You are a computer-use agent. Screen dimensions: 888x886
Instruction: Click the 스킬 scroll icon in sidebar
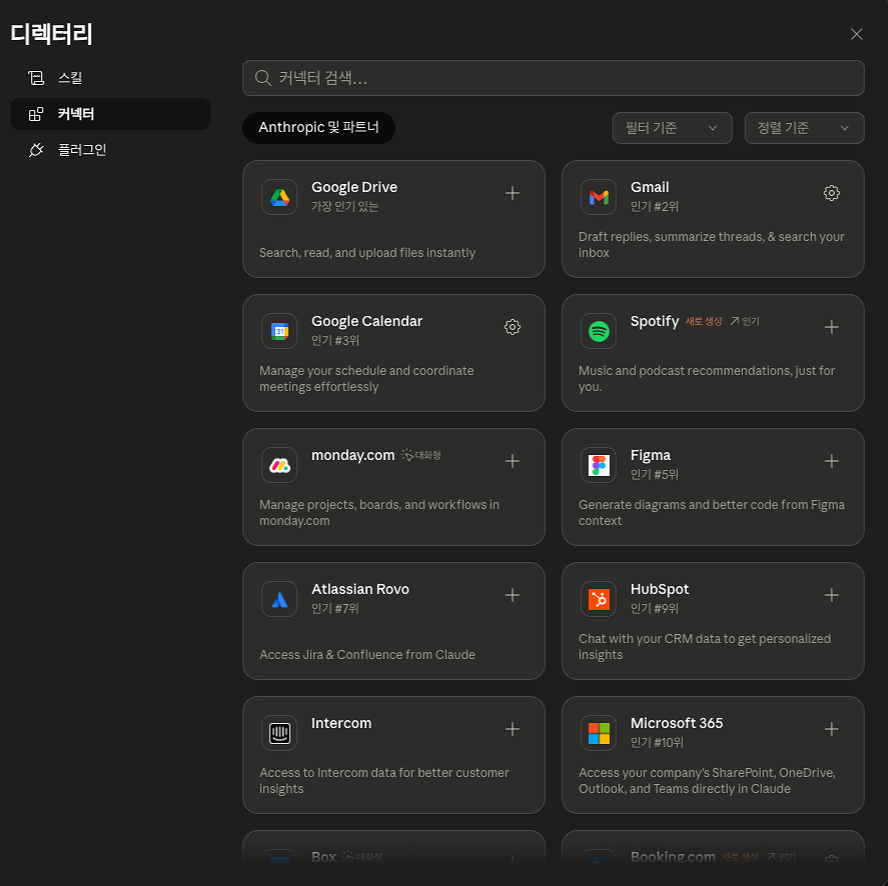[36, 78]
